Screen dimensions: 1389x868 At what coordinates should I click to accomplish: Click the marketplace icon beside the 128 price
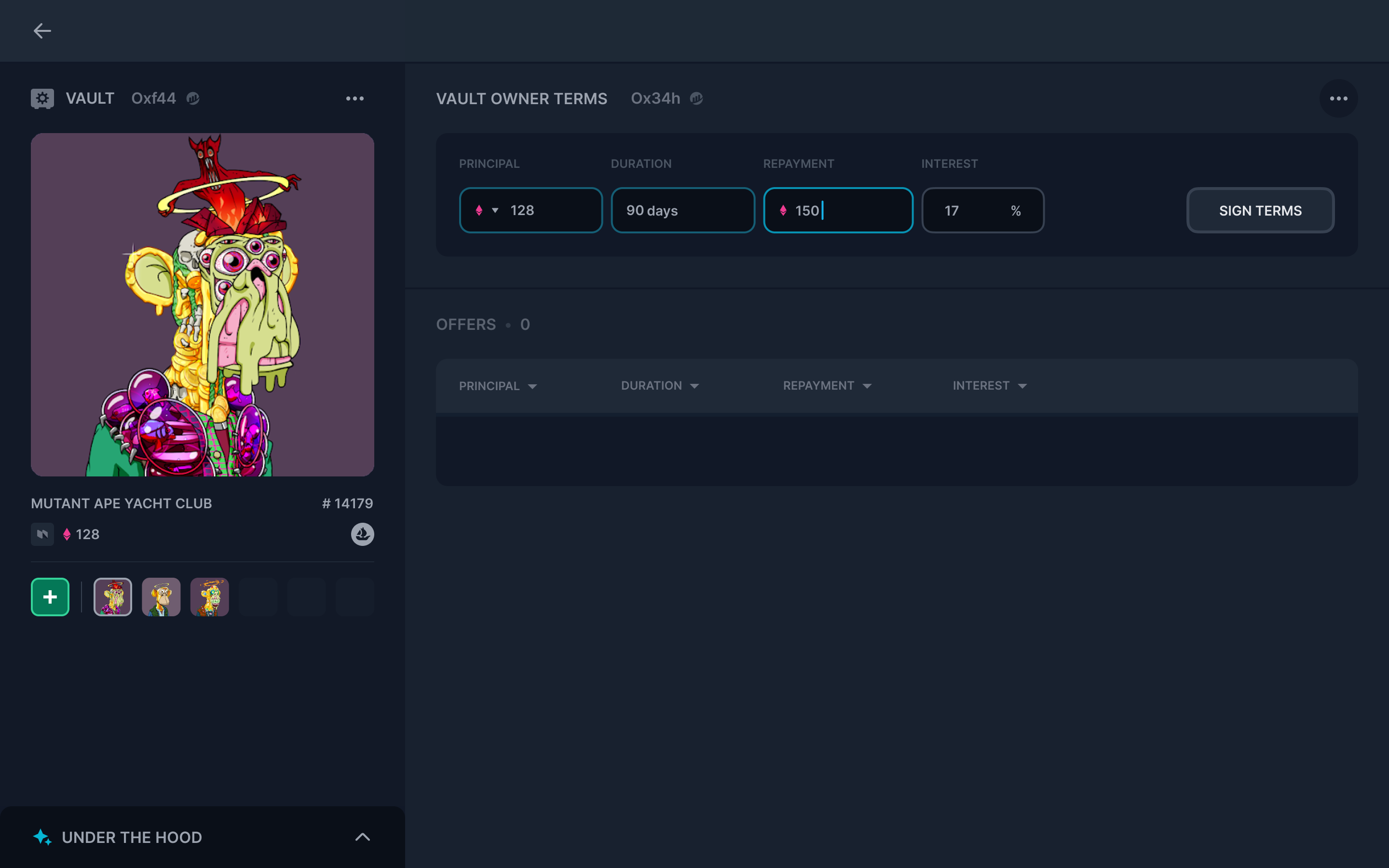click(42, 534)
